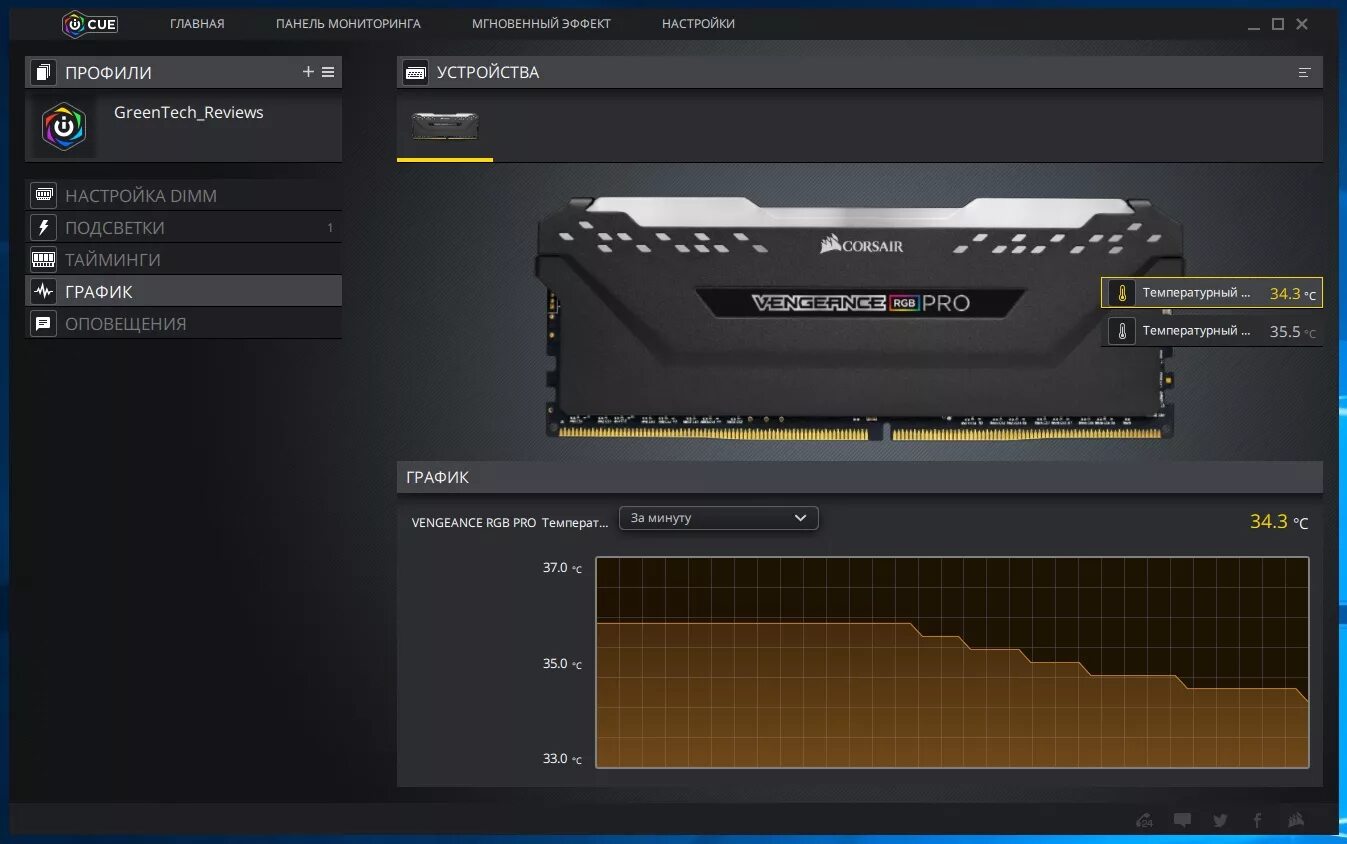Open the Настройка DIMM panel icon
Screen dimensions: 1347x844
click(x=42, y=194)
